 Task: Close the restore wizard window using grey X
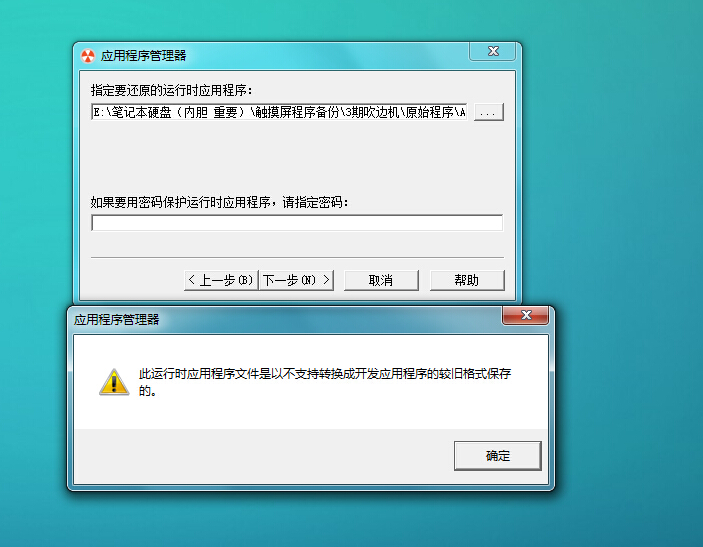[x=493, y=51]
